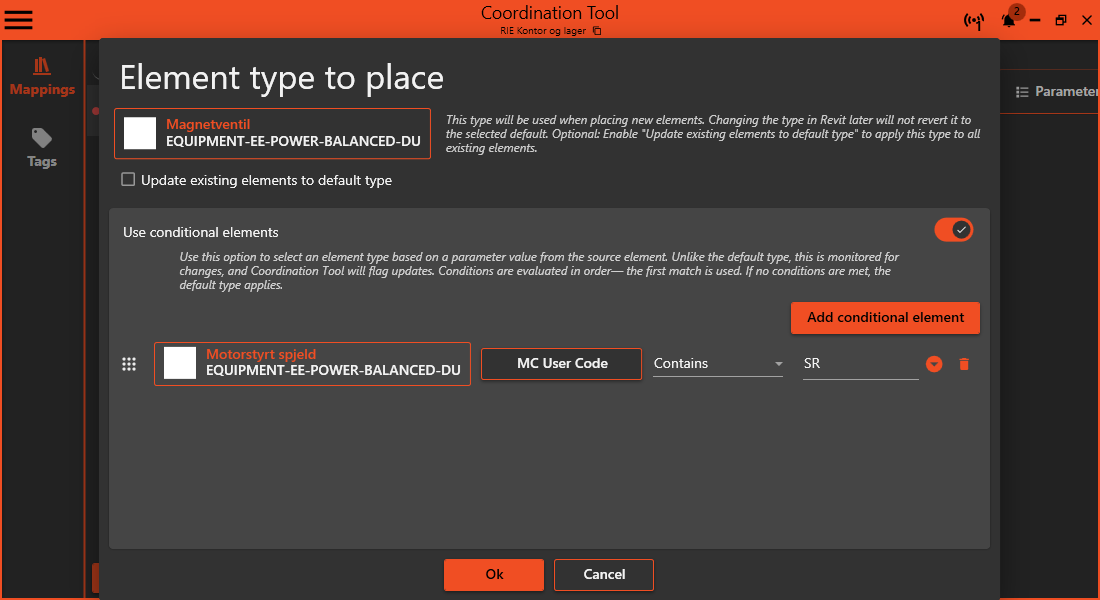Open notifications via the bell icon
The image size is (1100, 600).
pyautogui.click(x=1010, y=20)
